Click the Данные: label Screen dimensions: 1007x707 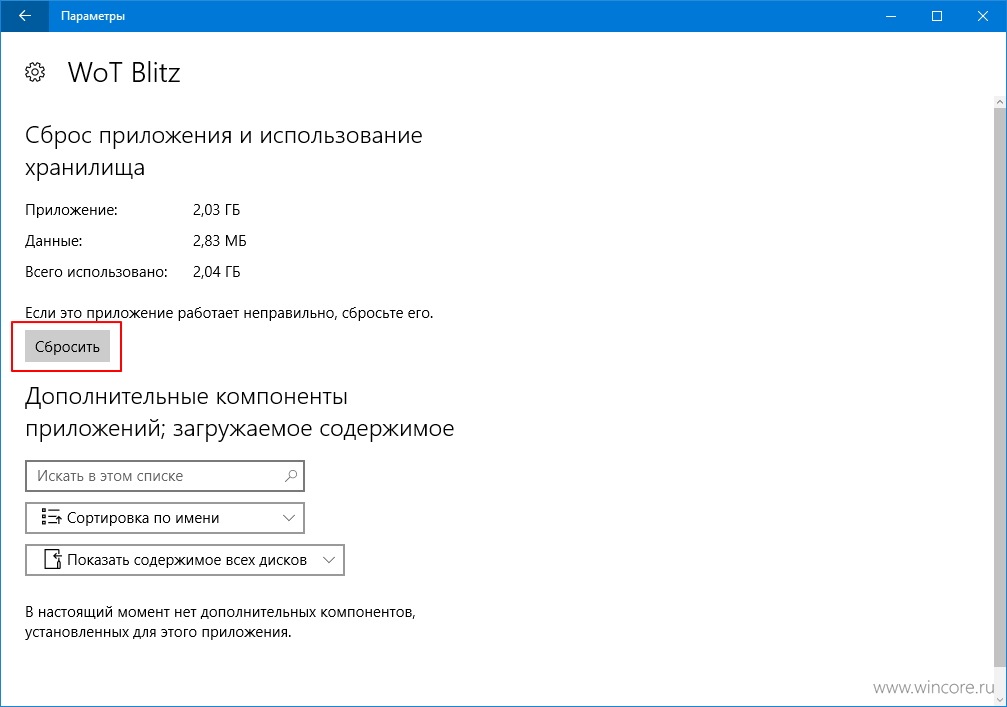[x=54, y=241]
